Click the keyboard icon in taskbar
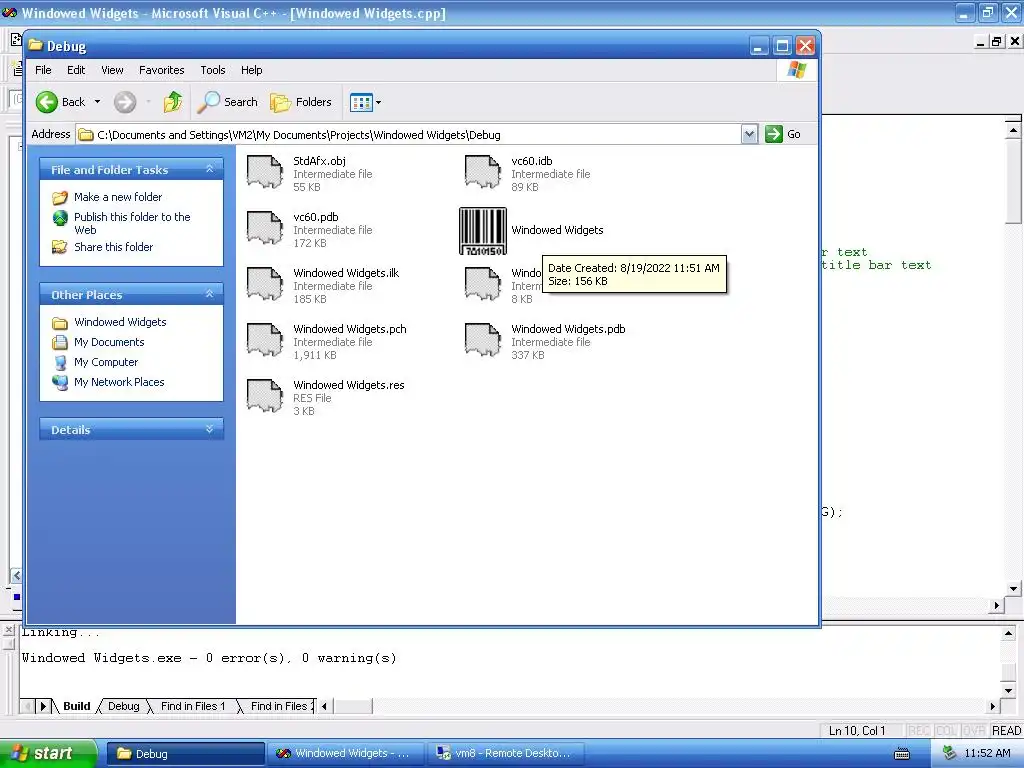The width and height of the screenshot is (1024, 768). pyautogui.click(x=902, y=754)
